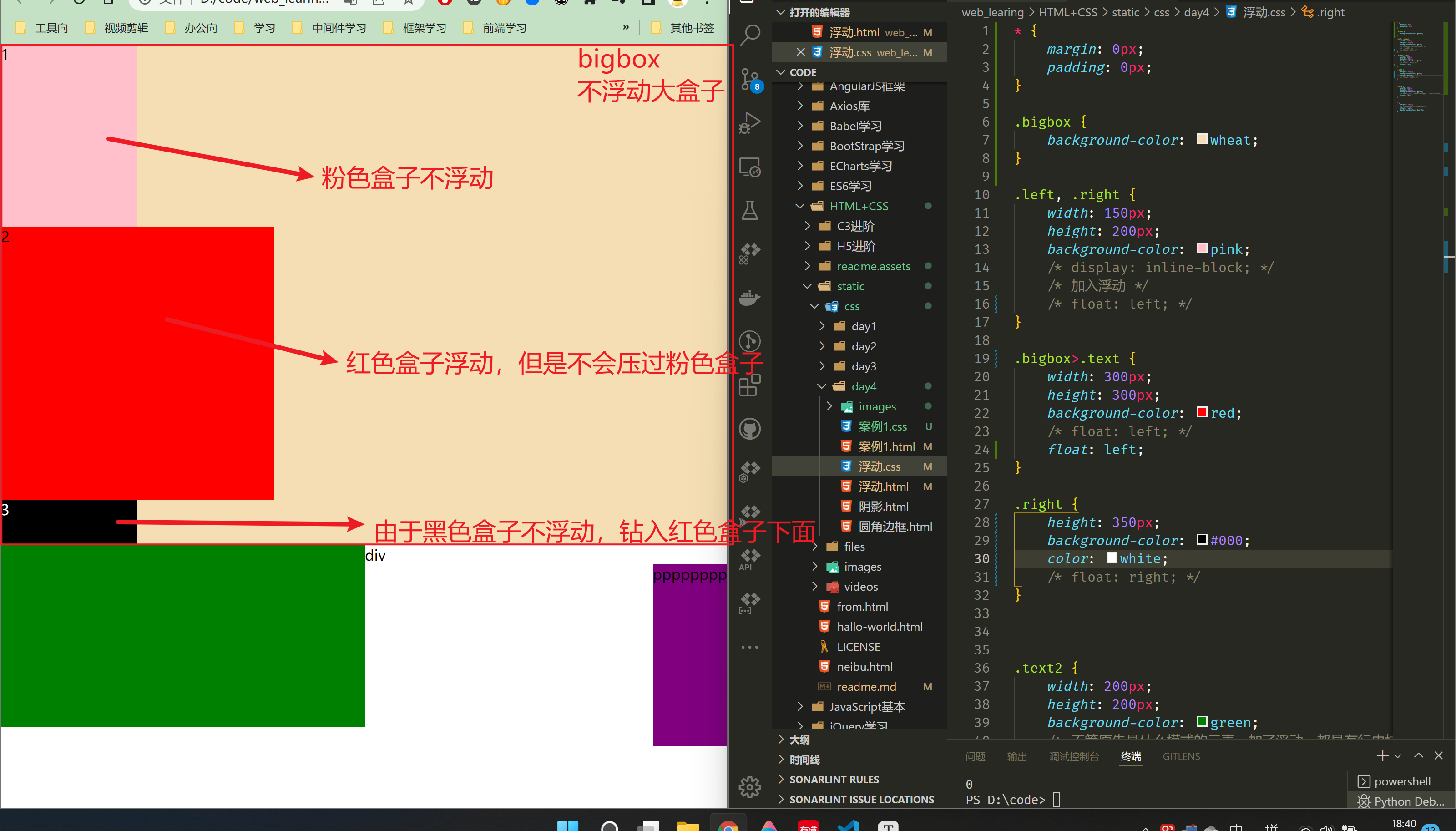Open the Testing flask icon
This screenshot has height=831, width=1456.
[x=750, y=210]
